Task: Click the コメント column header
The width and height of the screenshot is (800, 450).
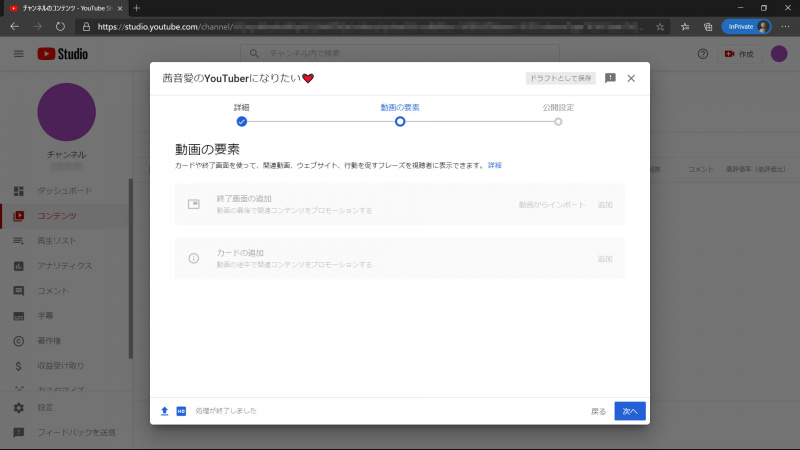Action: (700, 169)
